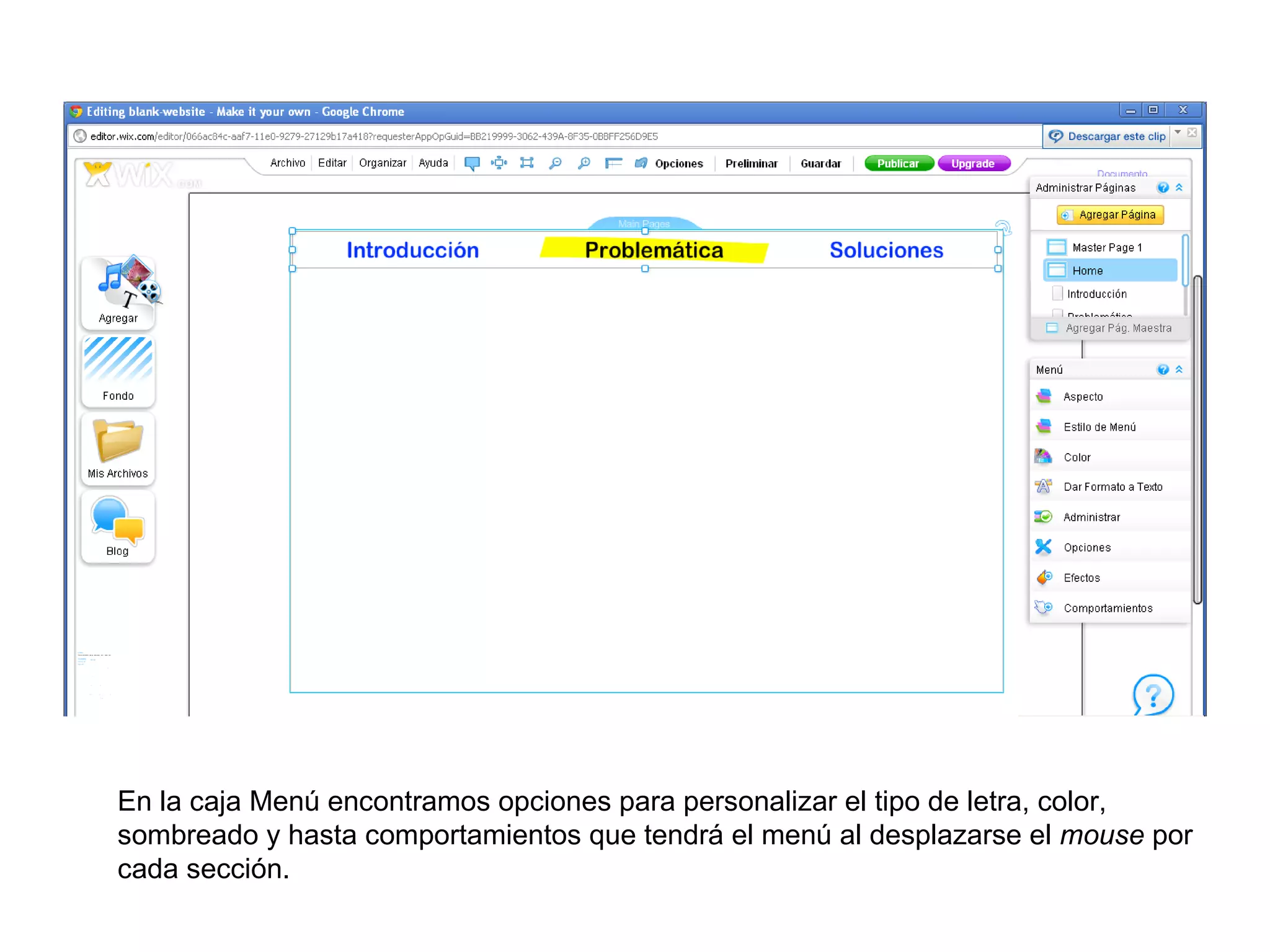Click the browser address bar
Viewport: 1270px width, 952px height.
[x=555, y=136]
